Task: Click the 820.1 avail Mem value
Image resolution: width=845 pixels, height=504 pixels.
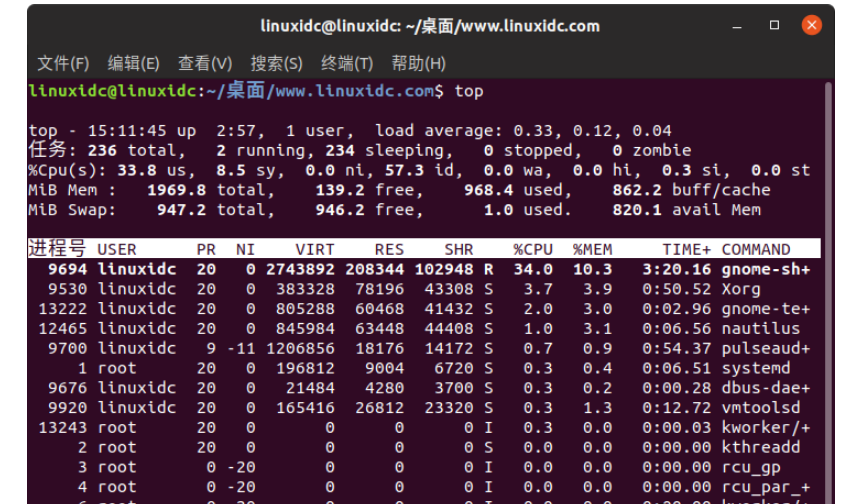Action: (637, 210)
